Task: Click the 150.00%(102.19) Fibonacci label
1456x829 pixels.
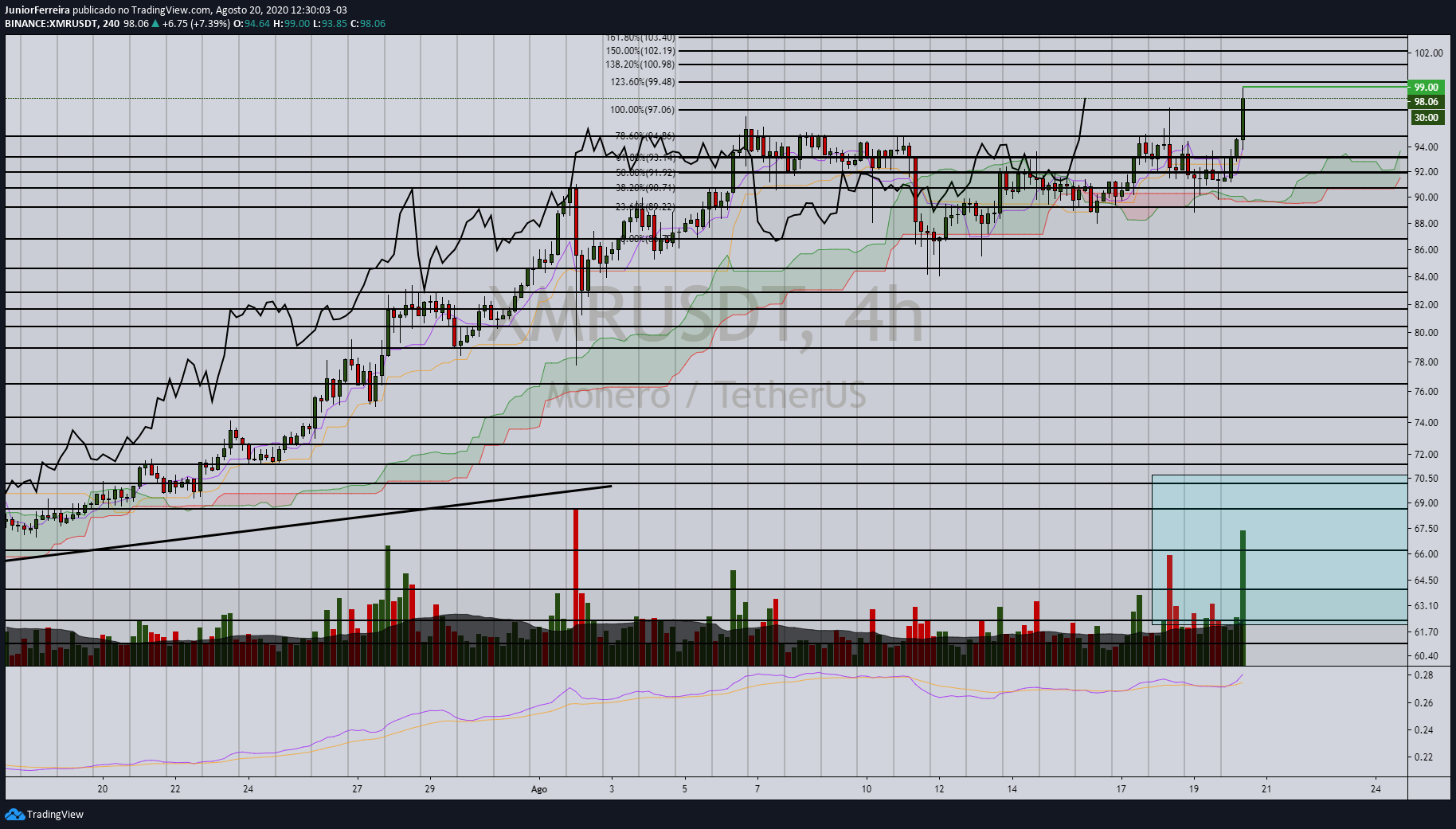Action: [x=640, y=50]
